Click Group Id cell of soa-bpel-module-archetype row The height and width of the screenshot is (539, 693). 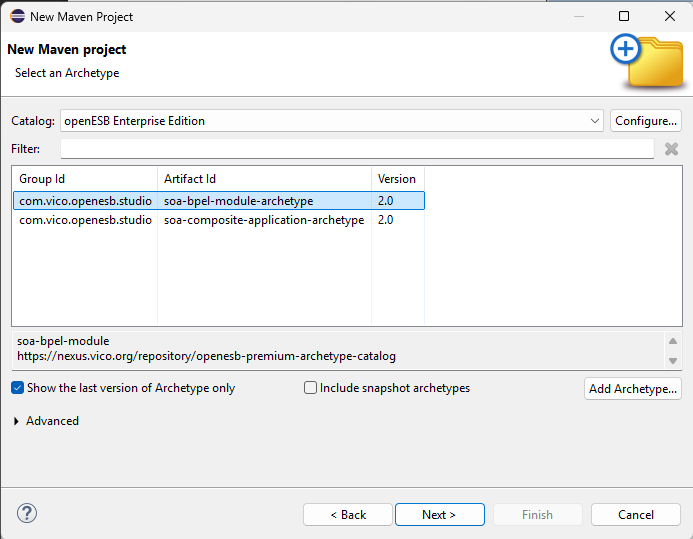click(85, 201)
